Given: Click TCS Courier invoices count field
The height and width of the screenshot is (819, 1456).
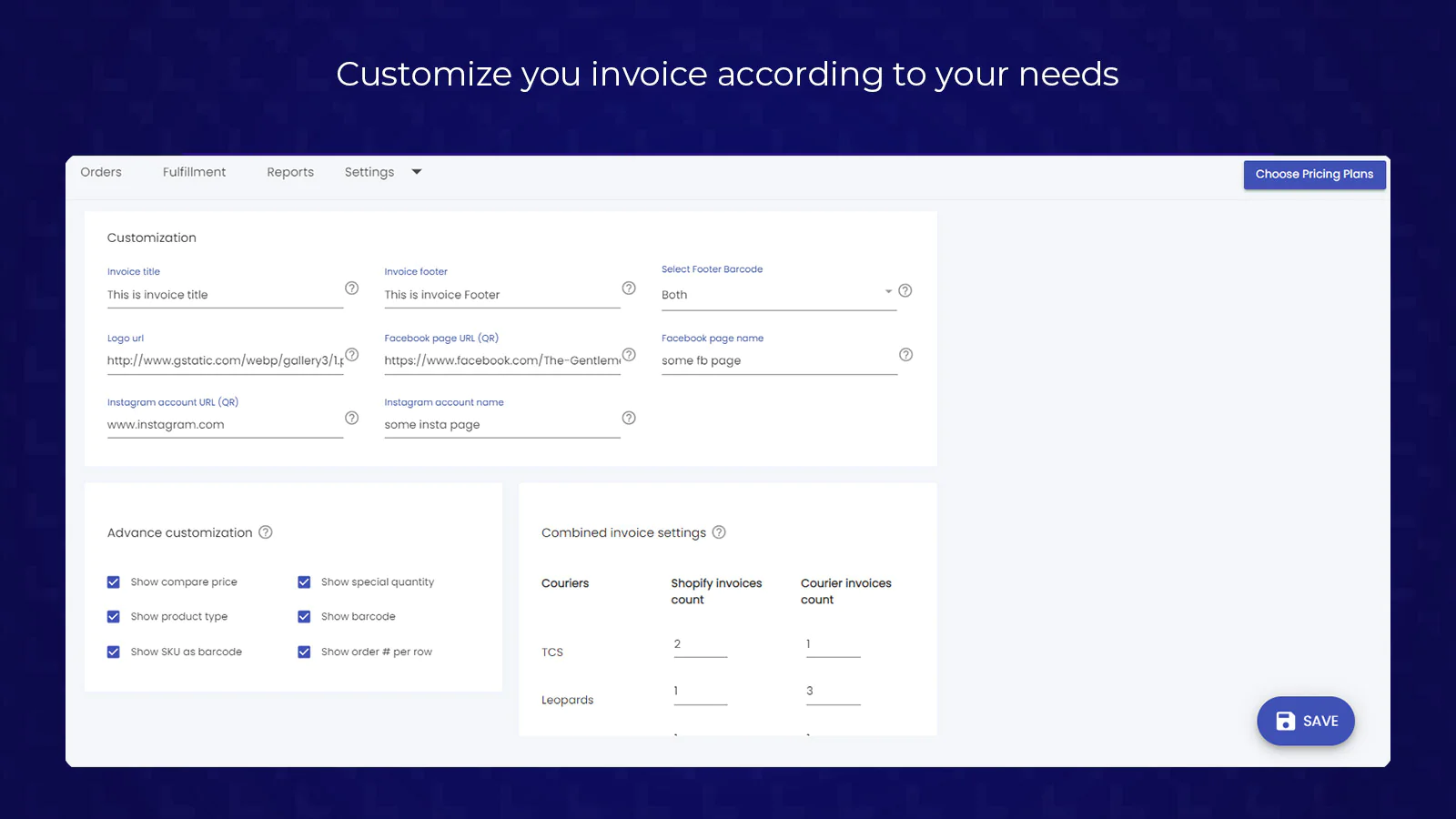Looking at the screenshot, I should 833,644.
